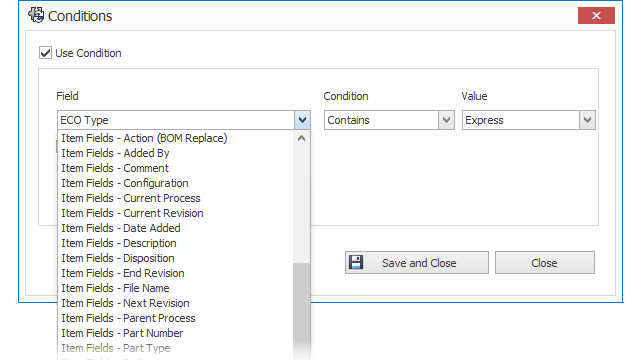Screen dimensions: 640x360
Task: Collapse the Field dropdown arrow
Action: (x=302, y=120)
